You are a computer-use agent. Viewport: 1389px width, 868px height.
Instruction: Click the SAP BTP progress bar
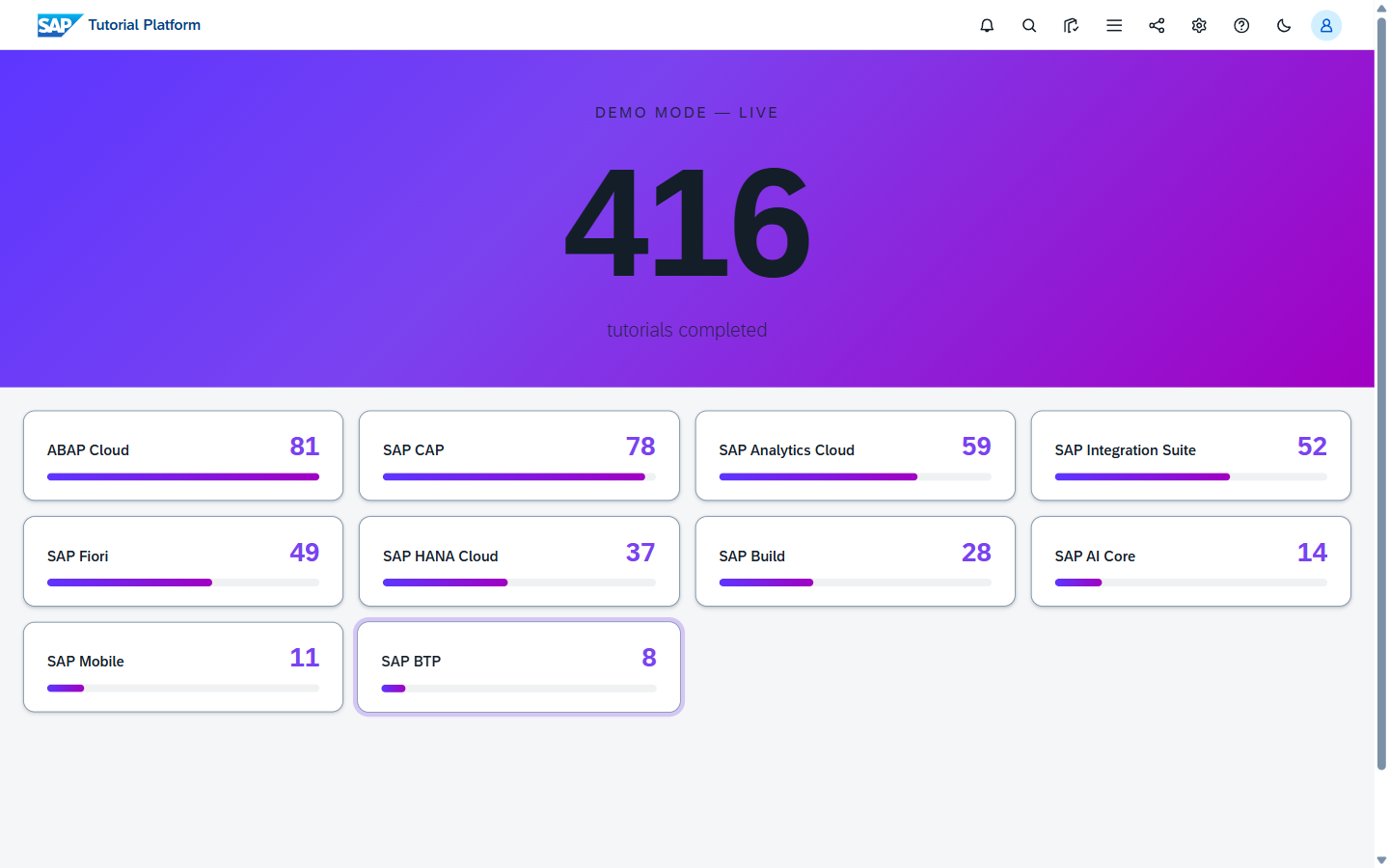519,689
